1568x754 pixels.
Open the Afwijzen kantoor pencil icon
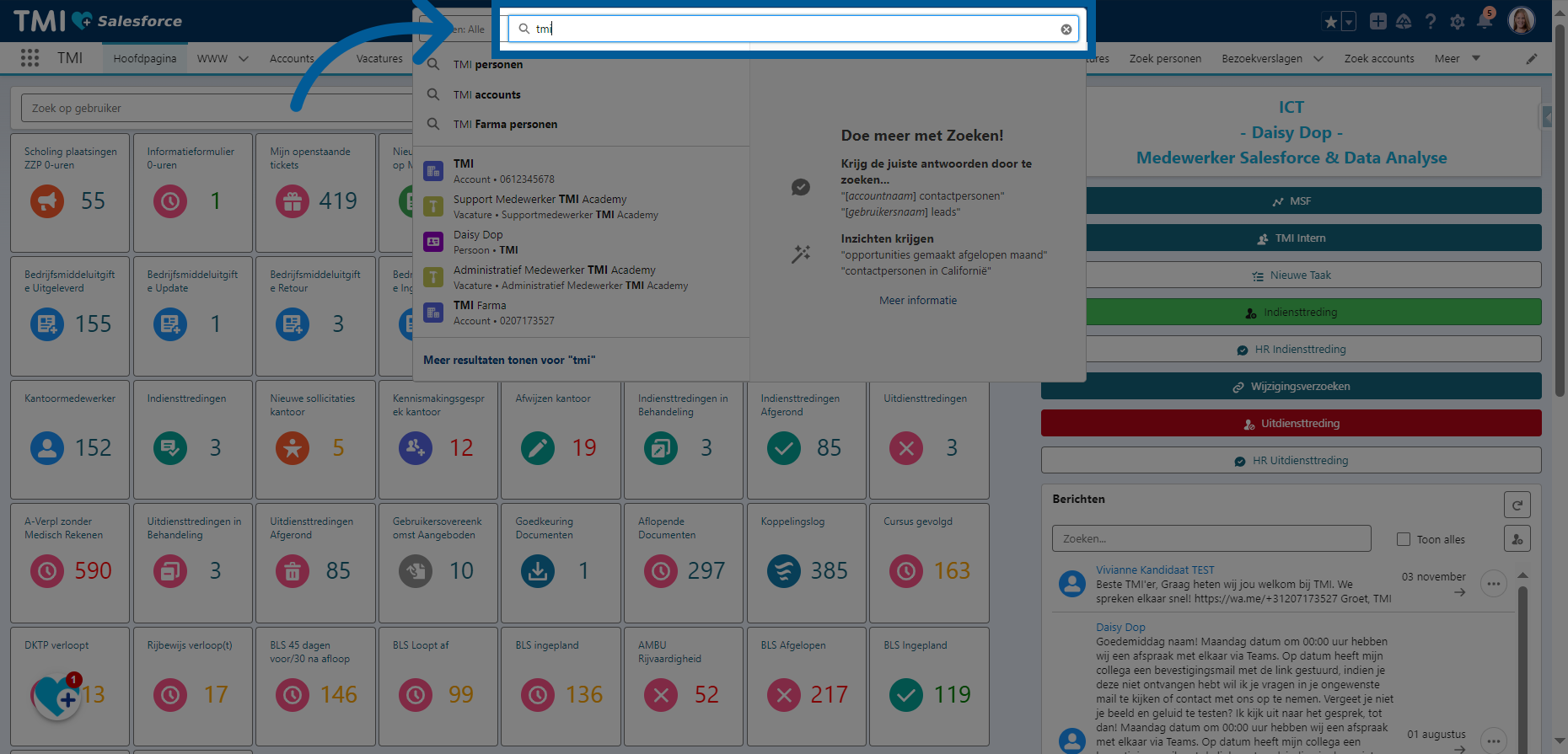(x=538, y=447)
